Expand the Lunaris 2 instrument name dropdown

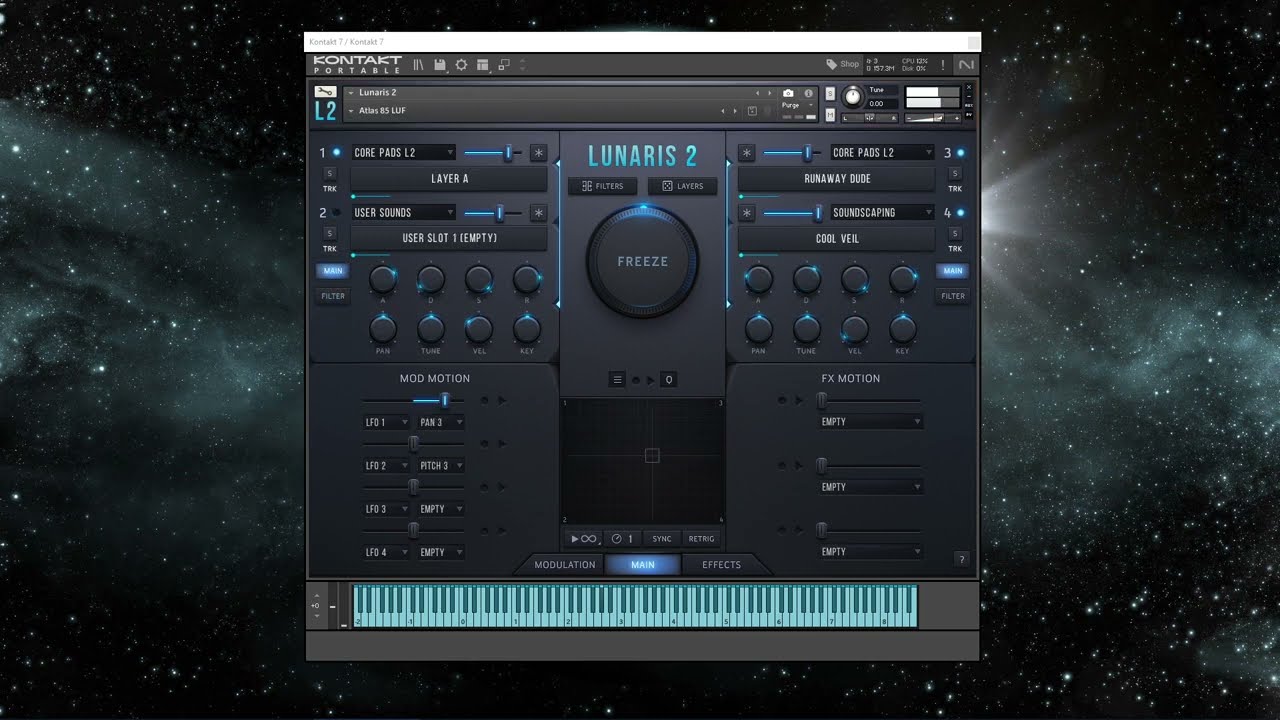pos(351,93)
